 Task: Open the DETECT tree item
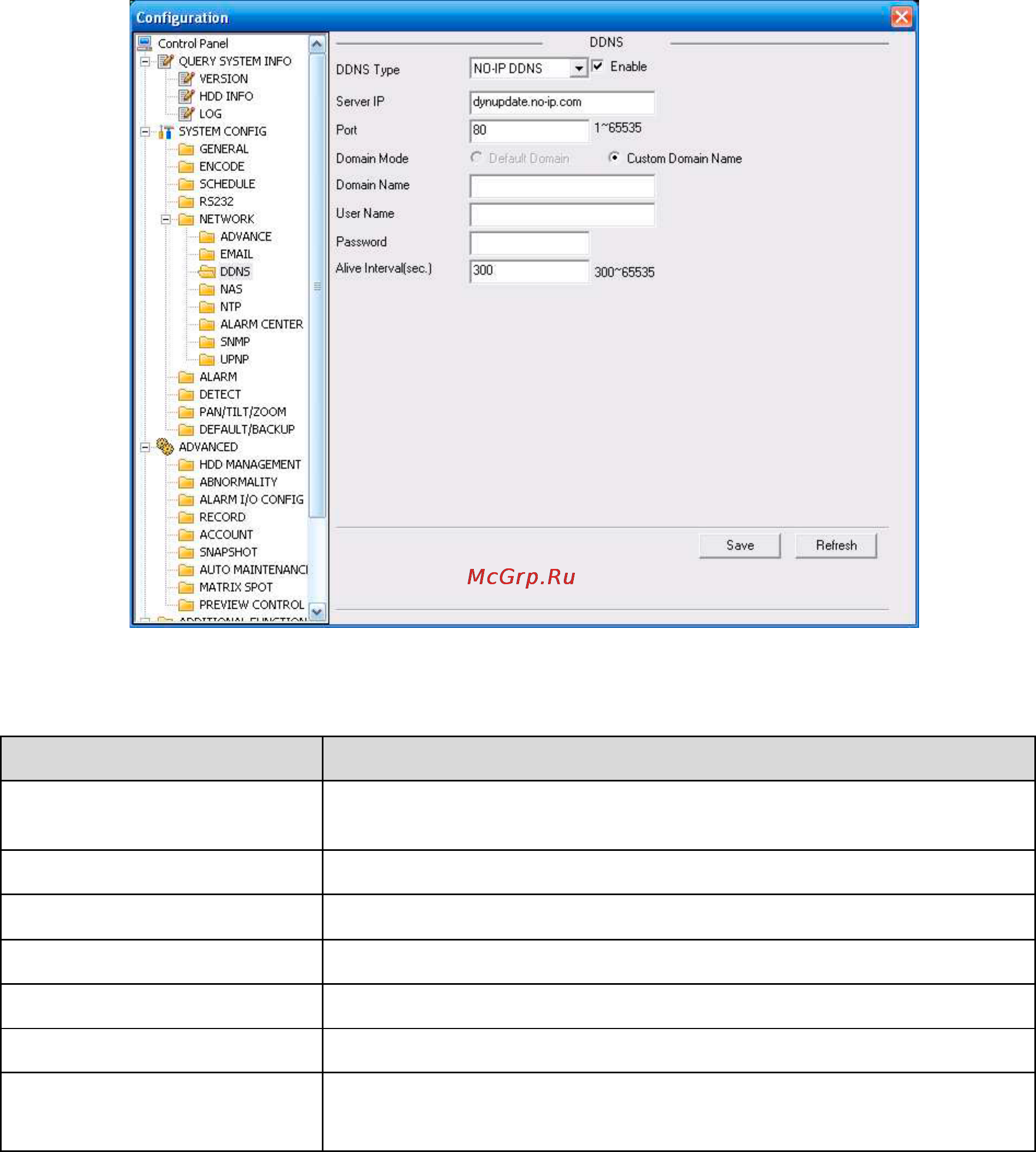tap(220, 395)
